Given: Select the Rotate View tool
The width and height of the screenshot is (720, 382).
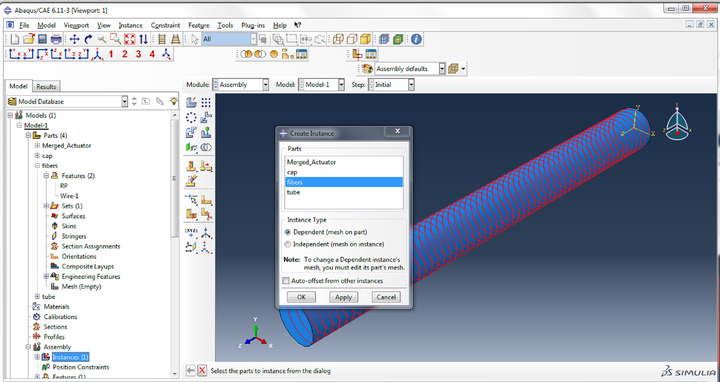Looking at the screenshot, I should [88, 39].
